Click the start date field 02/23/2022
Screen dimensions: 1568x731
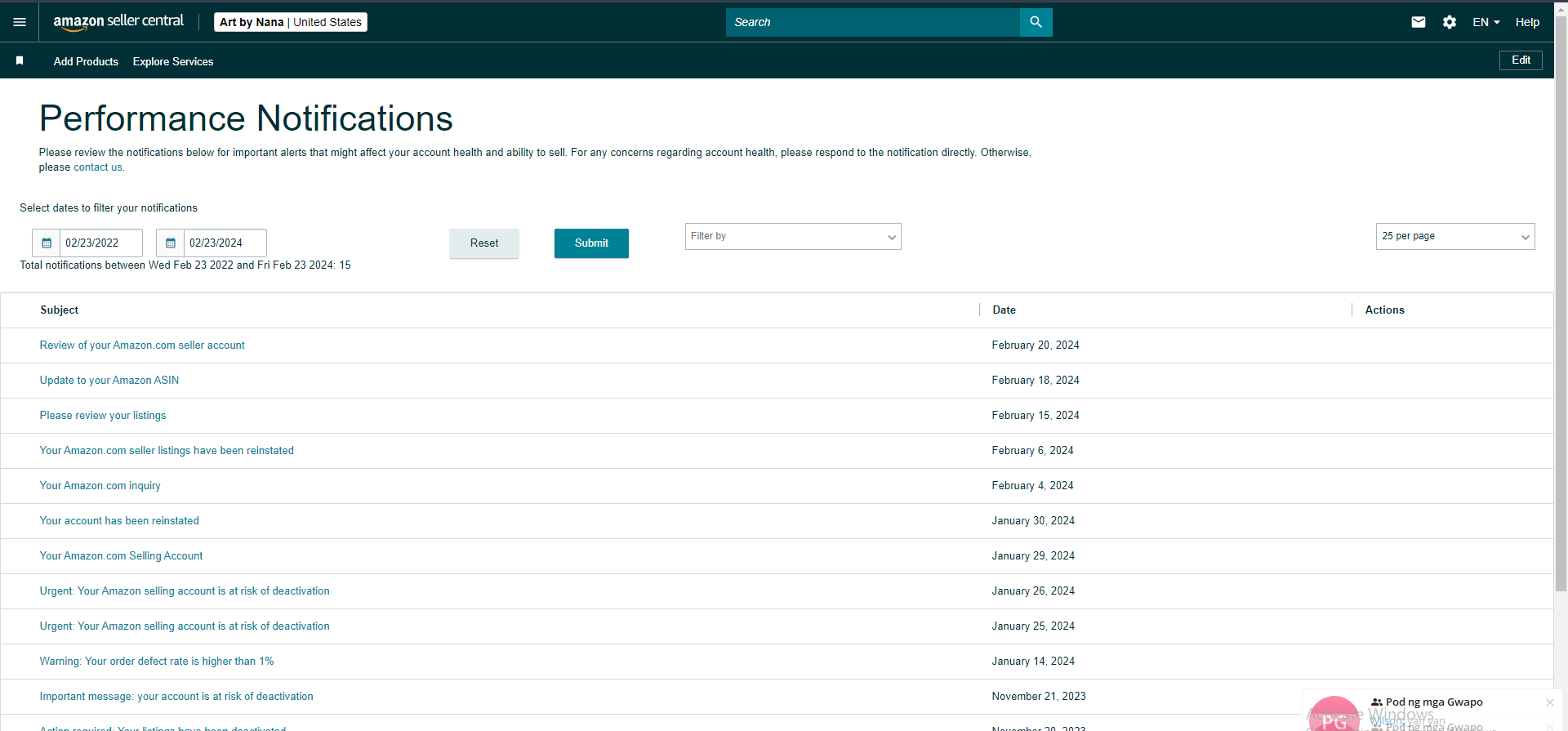[x=101, y=243]
